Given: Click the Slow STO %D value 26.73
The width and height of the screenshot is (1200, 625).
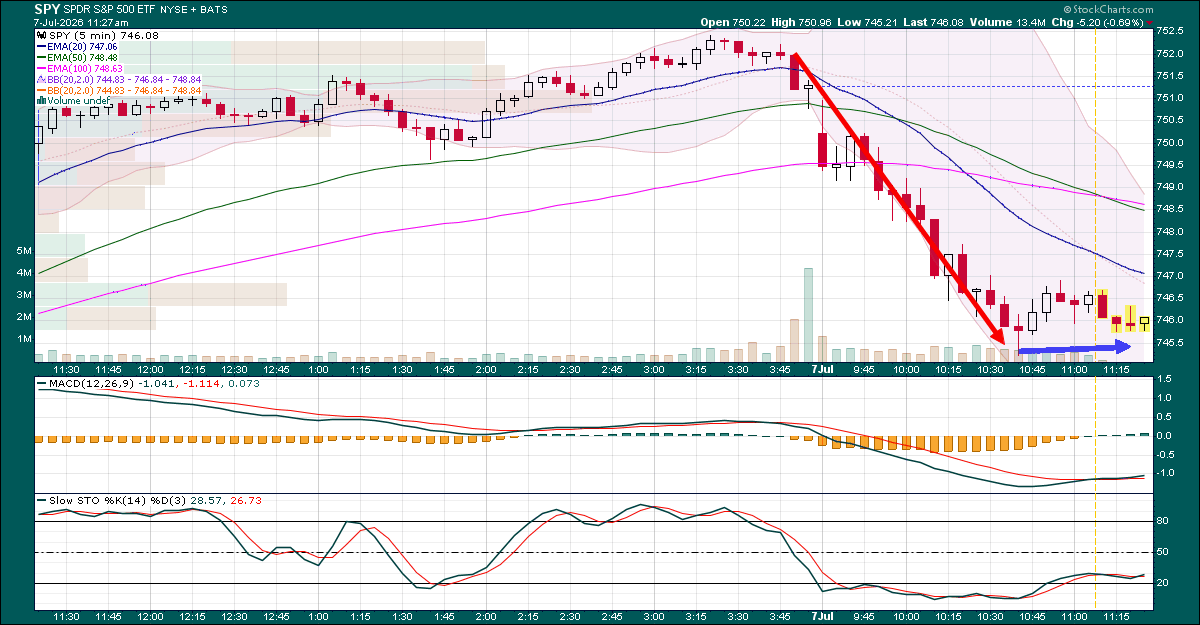Looking at the screenshot, I should point(246,499).
